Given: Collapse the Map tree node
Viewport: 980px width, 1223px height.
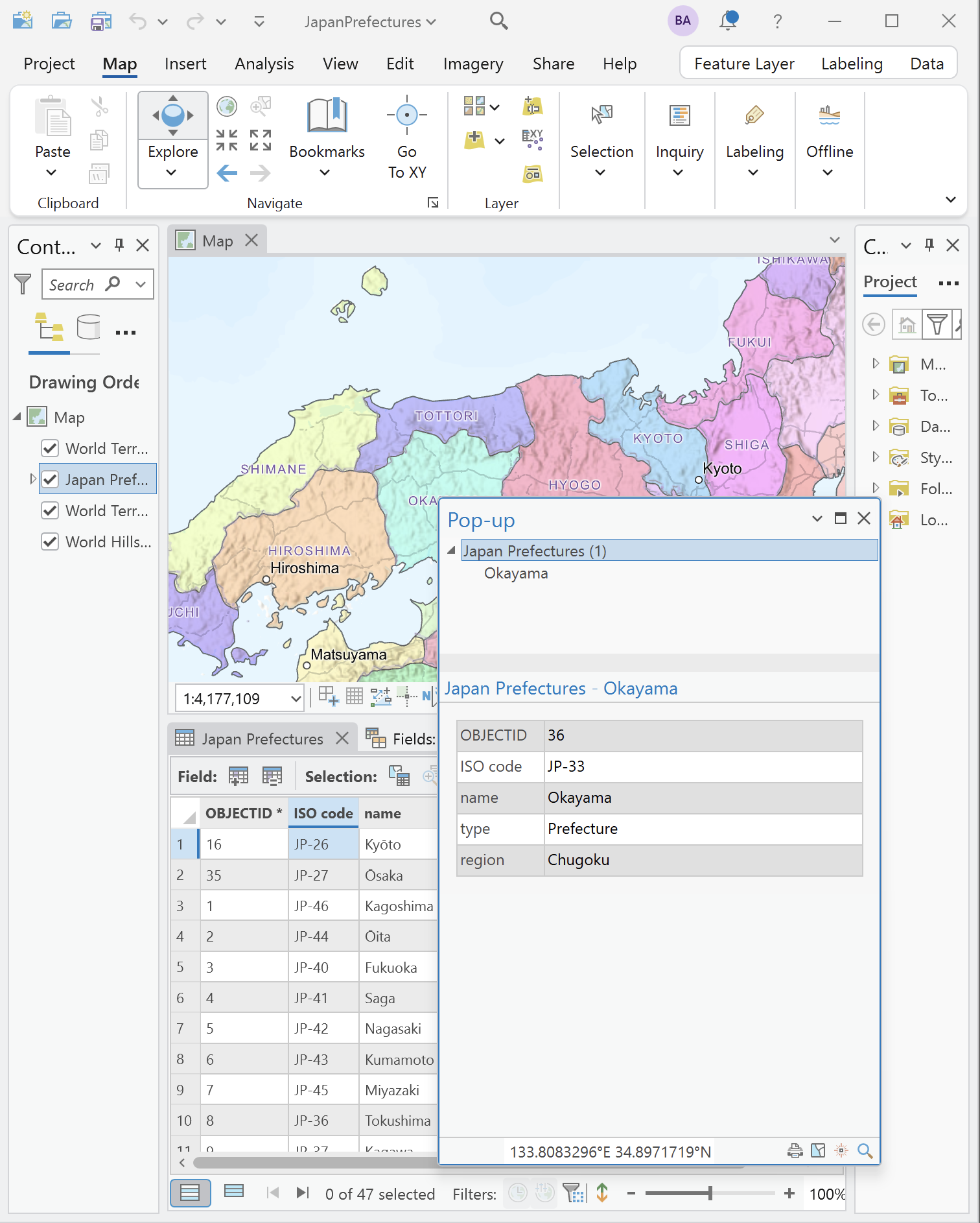Looking at the screenshot, I should (17, 417).
